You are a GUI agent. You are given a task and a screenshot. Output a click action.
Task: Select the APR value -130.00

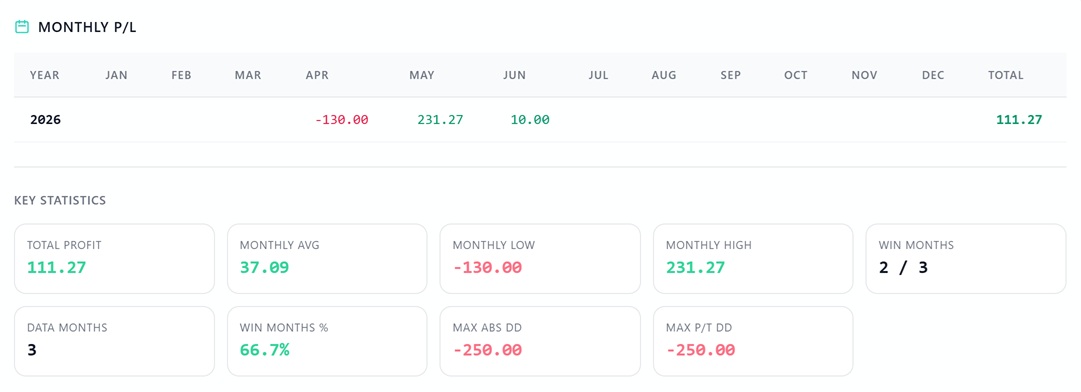point(341,120)
